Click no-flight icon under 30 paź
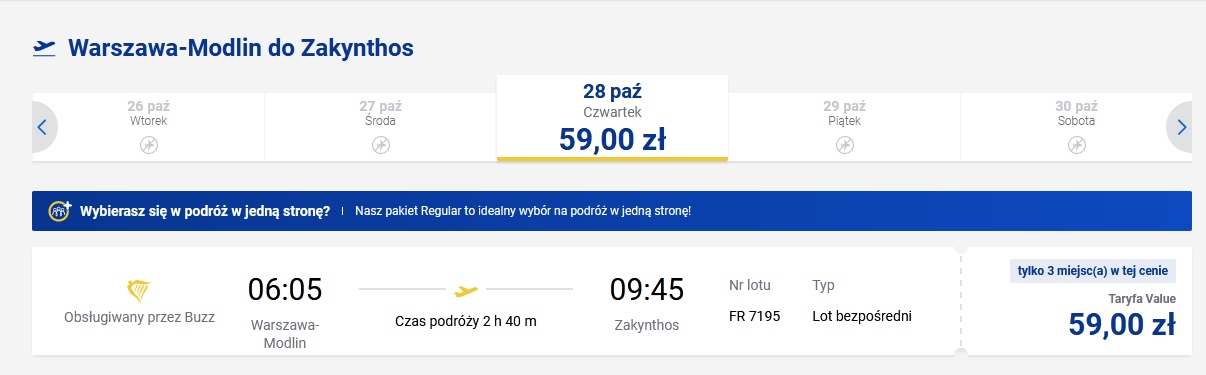1206x375 pixels. click(1076, 145)
